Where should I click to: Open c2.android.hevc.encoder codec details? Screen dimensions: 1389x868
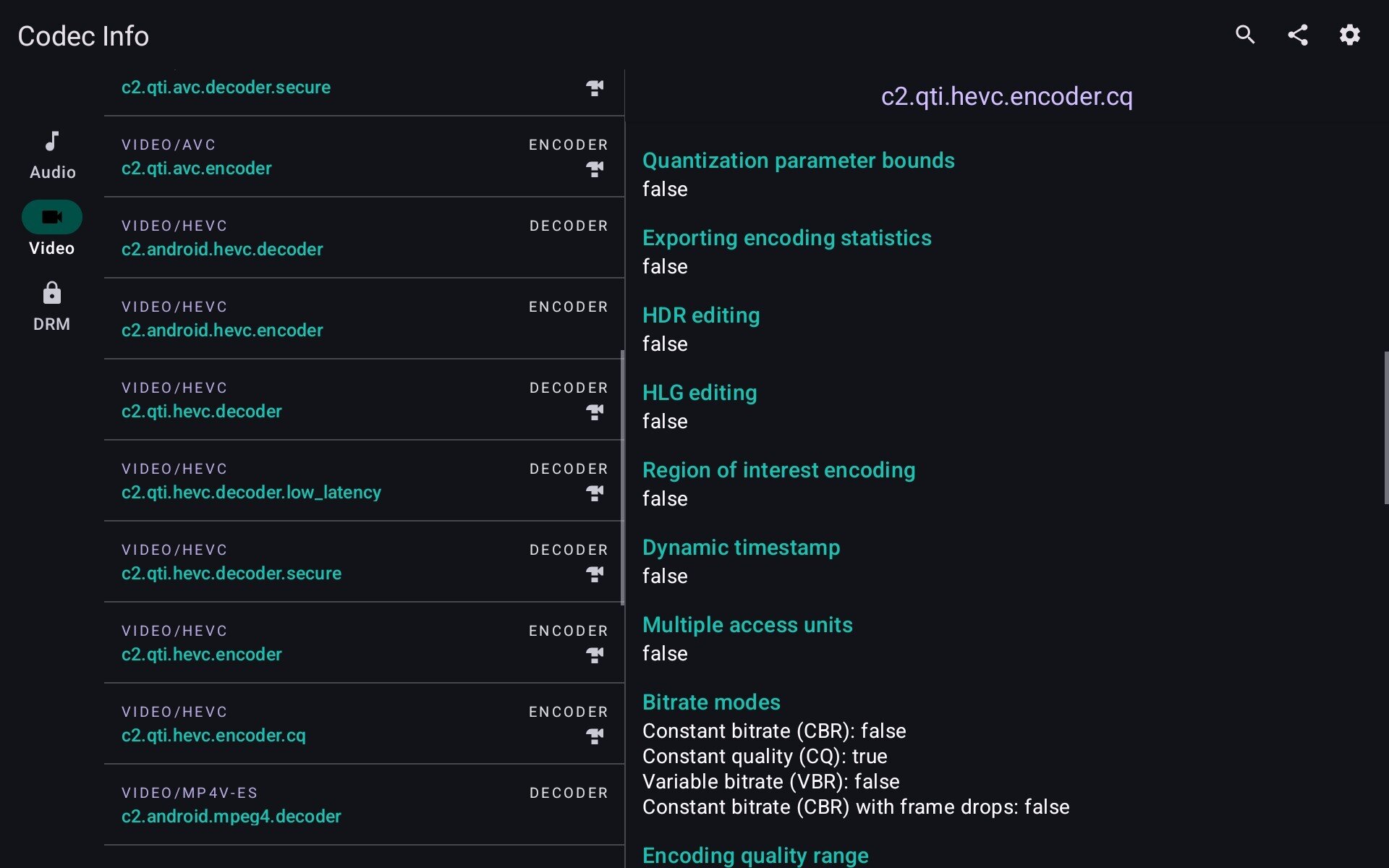click(x=222, y=330)
